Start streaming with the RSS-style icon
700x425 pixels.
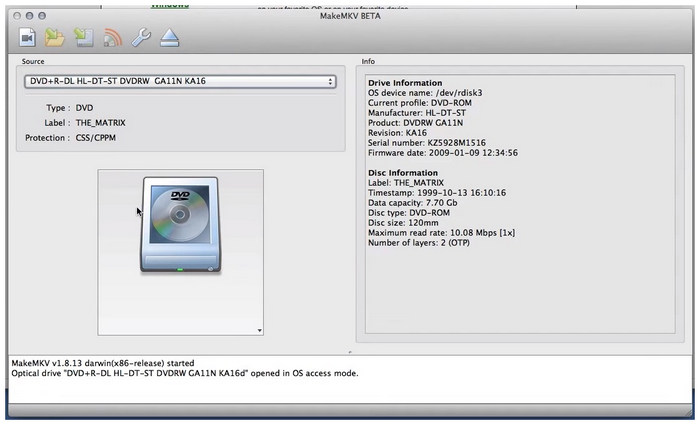click(112, 38)
